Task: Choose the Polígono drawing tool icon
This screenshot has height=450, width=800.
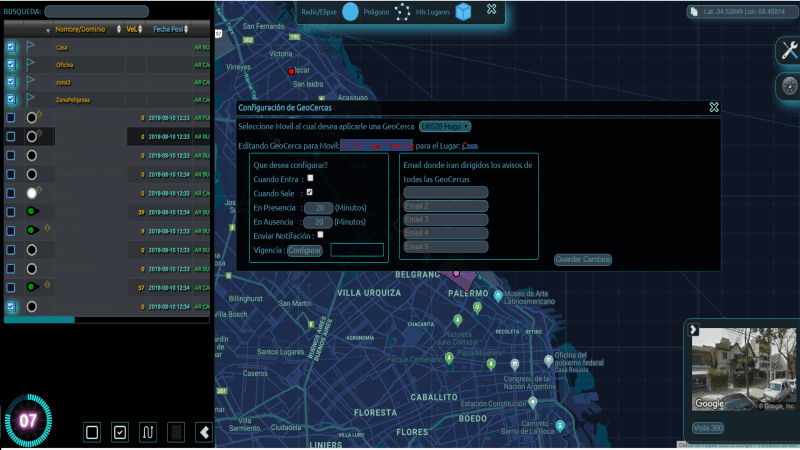Action: (x=405, y=12)
